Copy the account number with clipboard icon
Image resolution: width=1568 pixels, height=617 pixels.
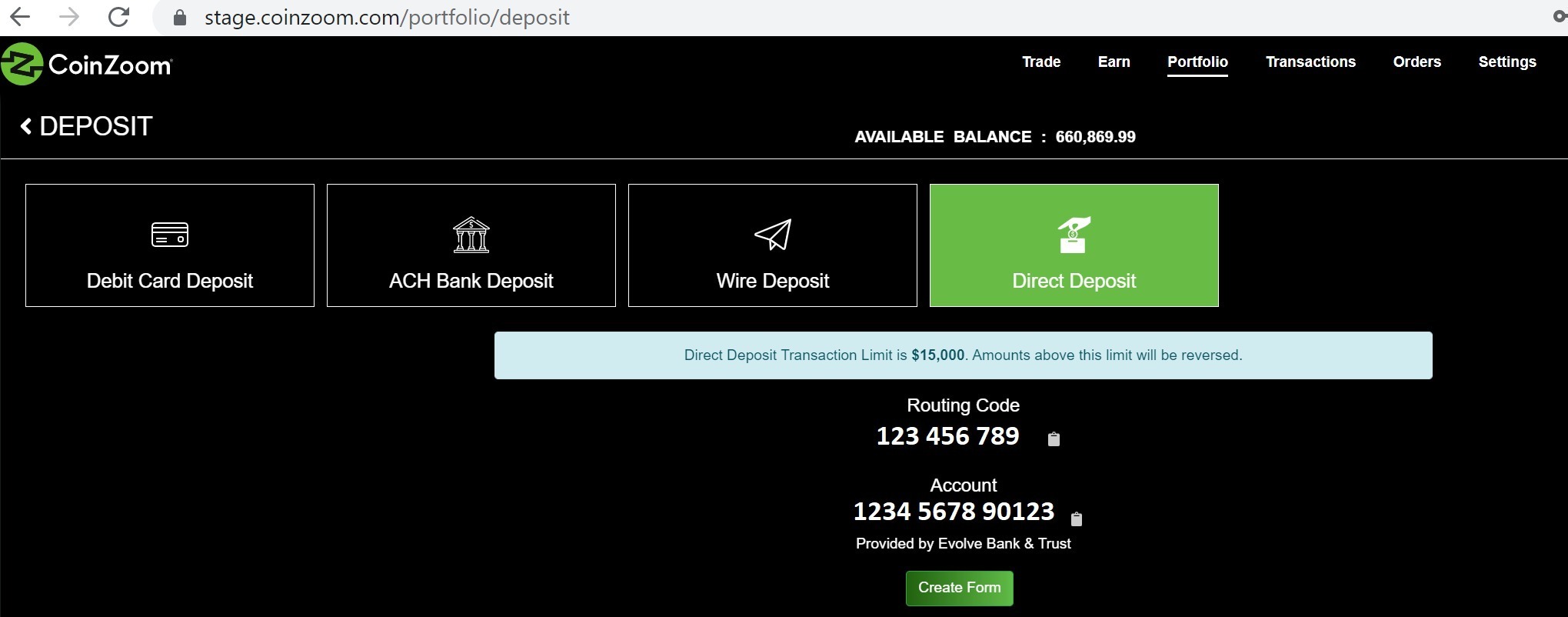(1077, 519)
